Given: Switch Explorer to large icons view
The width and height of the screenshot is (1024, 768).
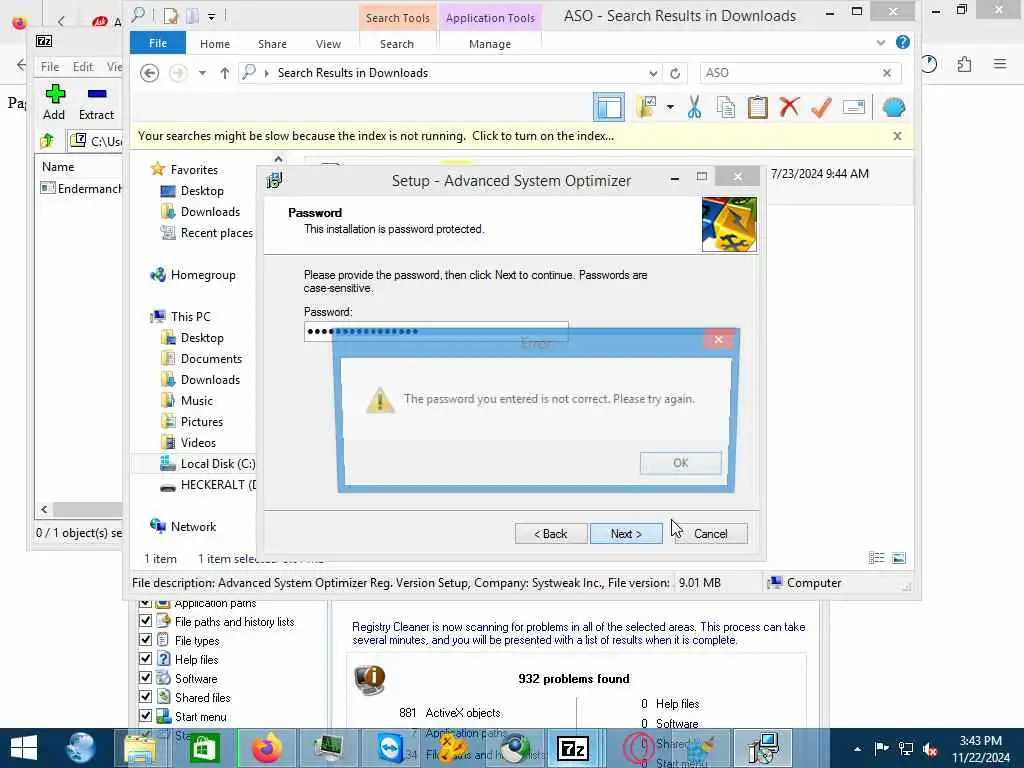Looking at the screenshot, I should [899, 558].
